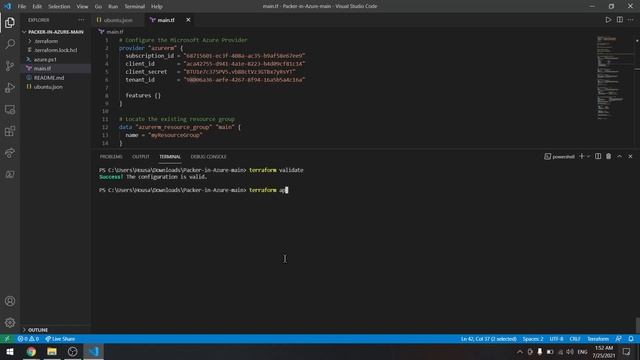Open the Extensions view

coord(10,131)
